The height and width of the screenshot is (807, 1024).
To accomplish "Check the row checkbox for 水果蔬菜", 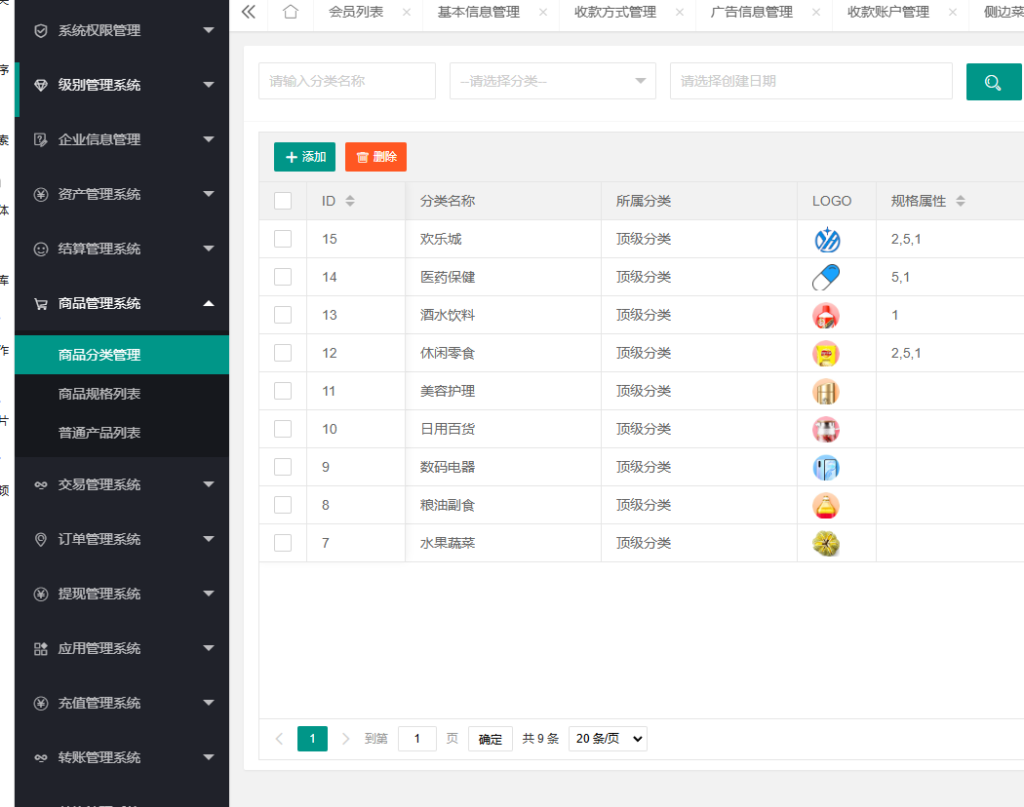I will click(x=282, y=543).
